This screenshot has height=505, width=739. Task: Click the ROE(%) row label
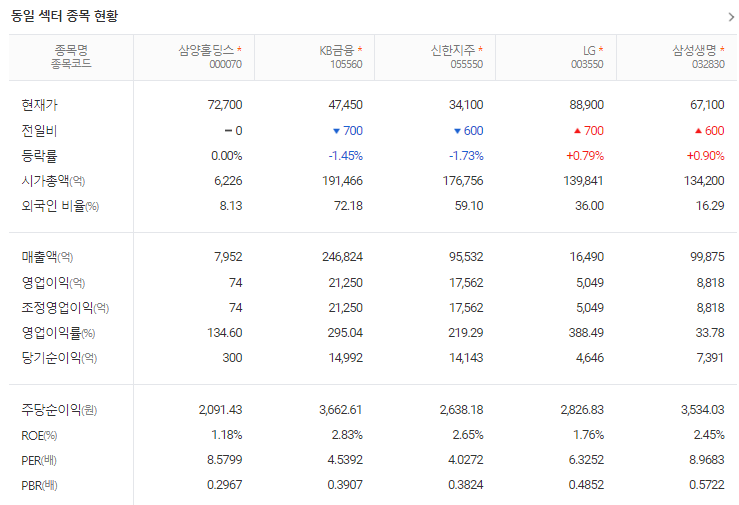39,435
